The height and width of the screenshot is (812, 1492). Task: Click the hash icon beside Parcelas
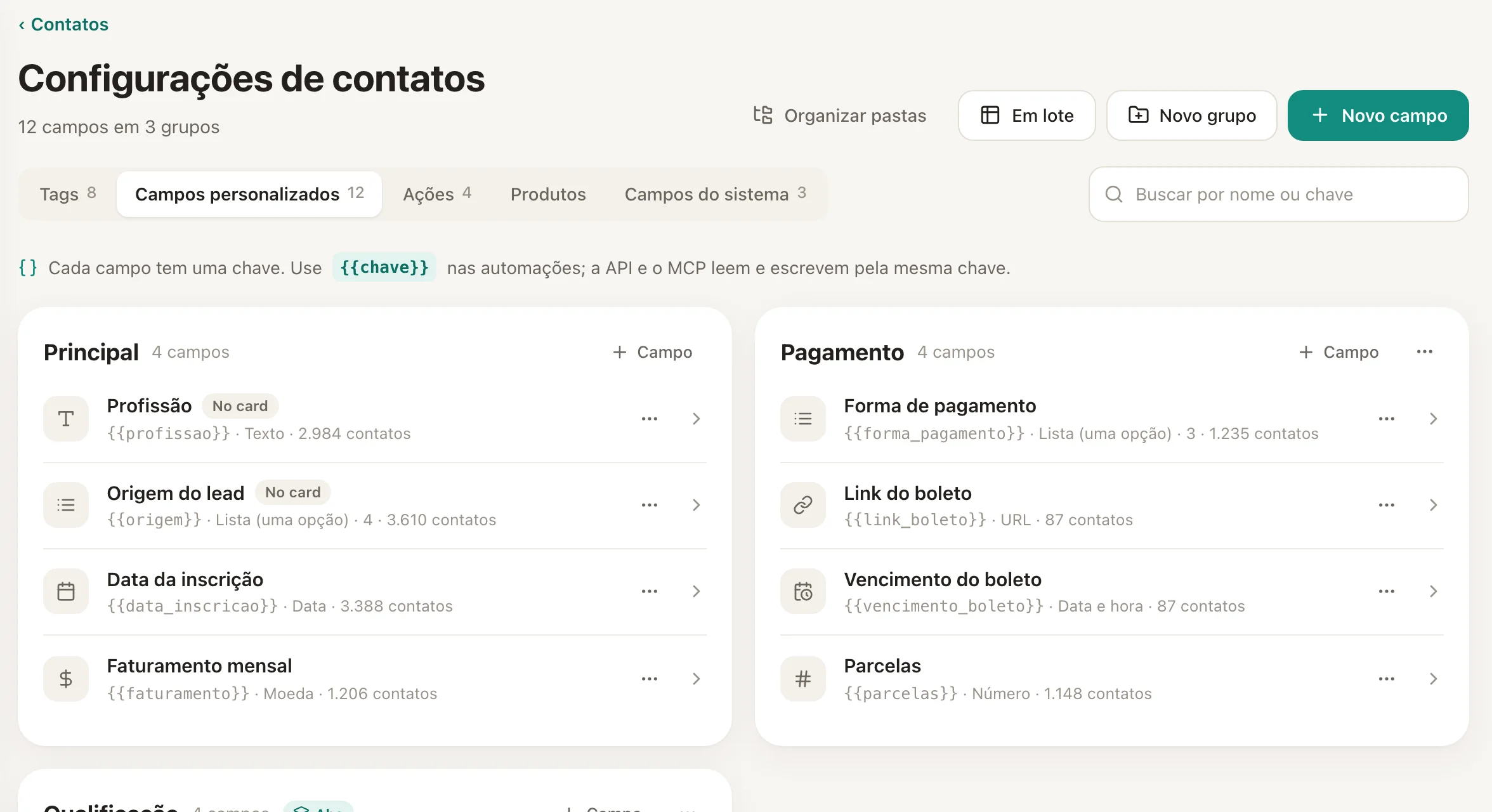point(803,679)
